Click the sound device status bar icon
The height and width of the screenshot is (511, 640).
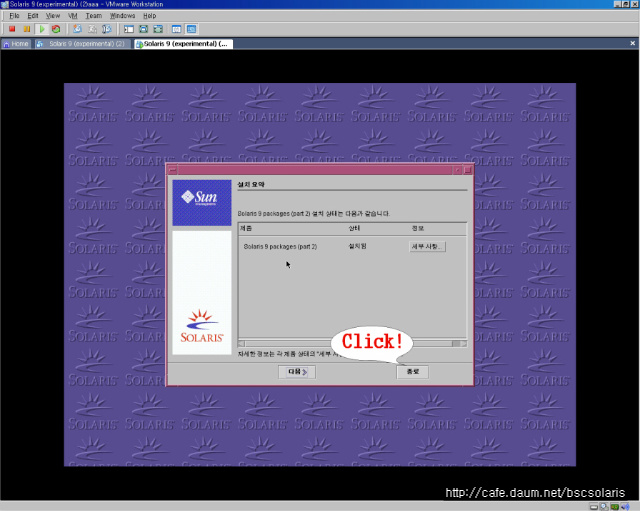(x=625, y=507)
